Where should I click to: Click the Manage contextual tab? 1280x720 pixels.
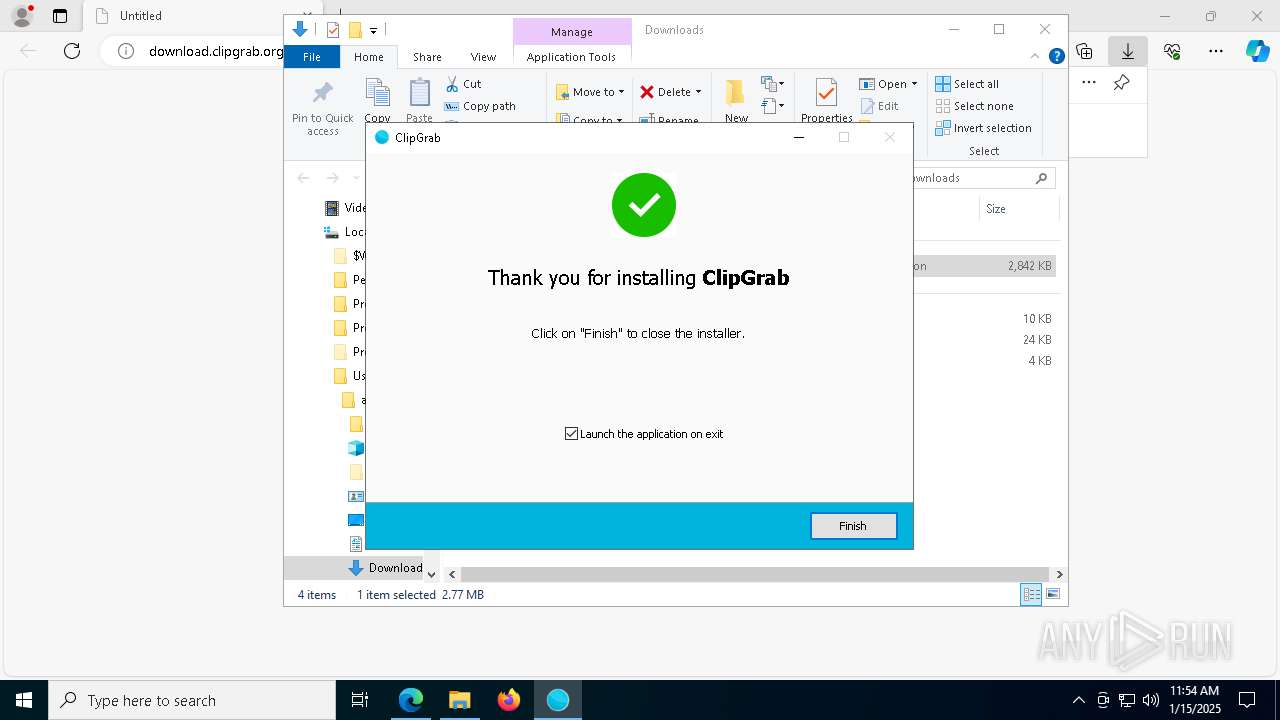[572, 32]
